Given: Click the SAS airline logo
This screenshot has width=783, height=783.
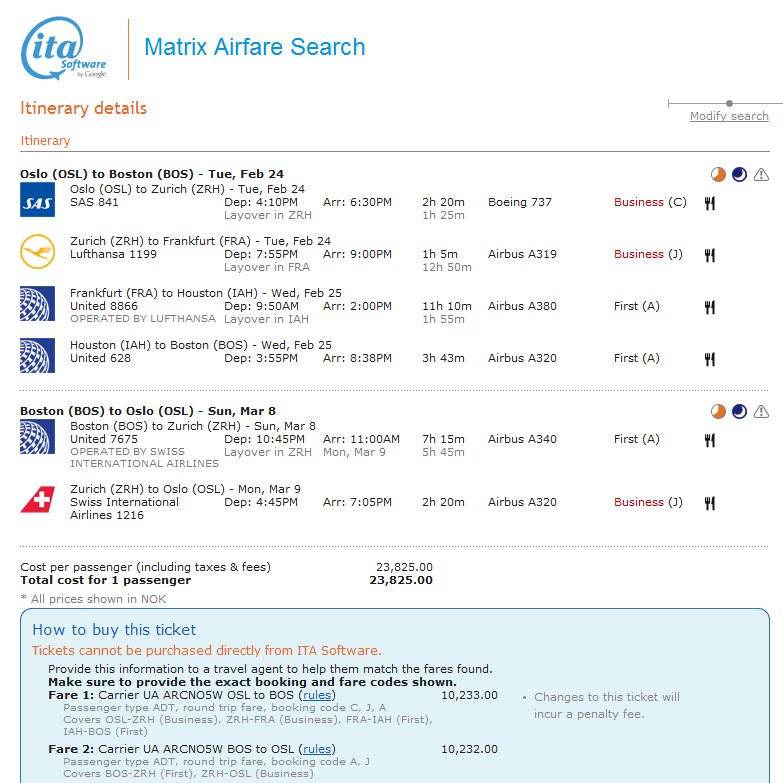Looking at the screenshot, I should (x=37, y=200).
